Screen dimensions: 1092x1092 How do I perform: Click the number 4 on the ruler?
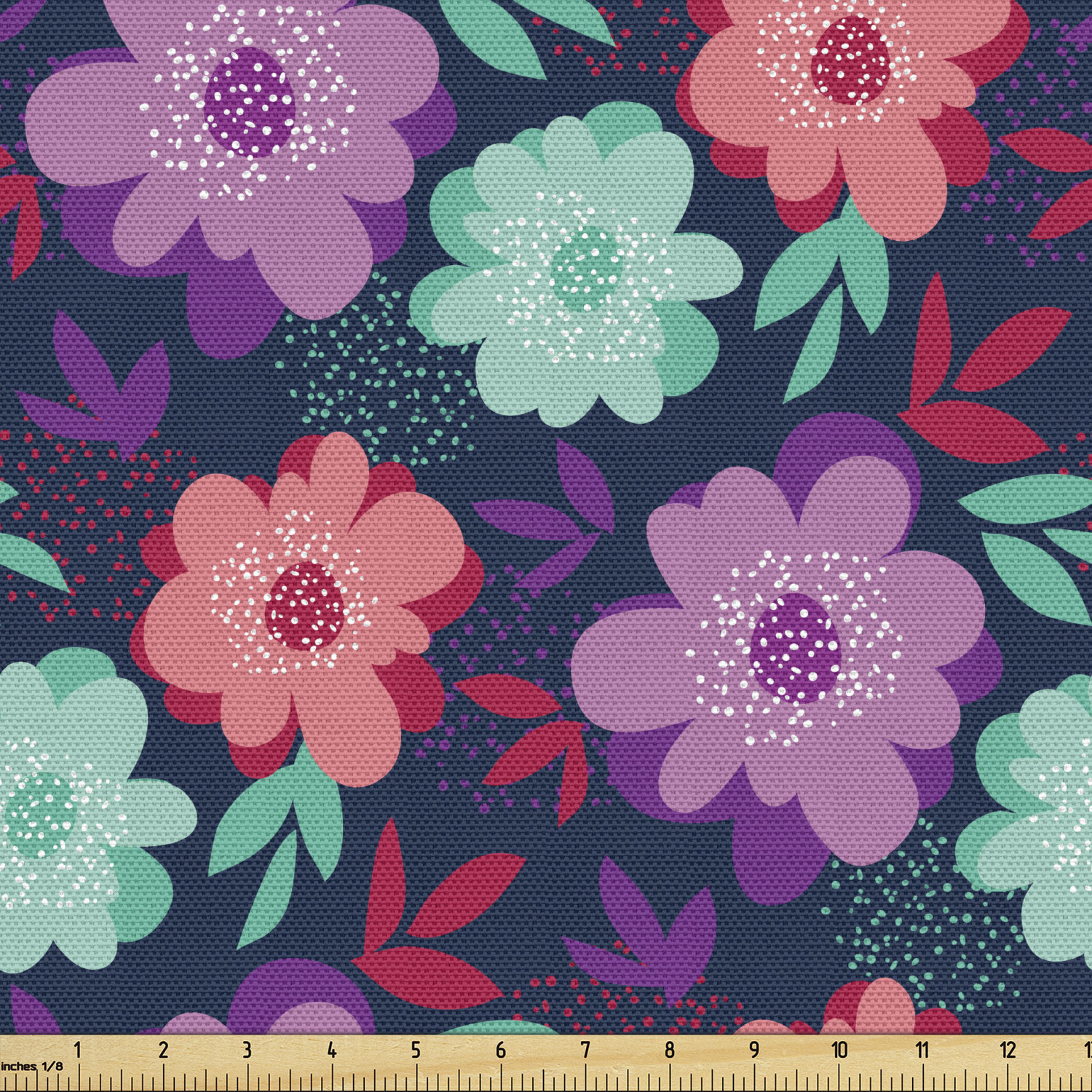pos(332,1050)
